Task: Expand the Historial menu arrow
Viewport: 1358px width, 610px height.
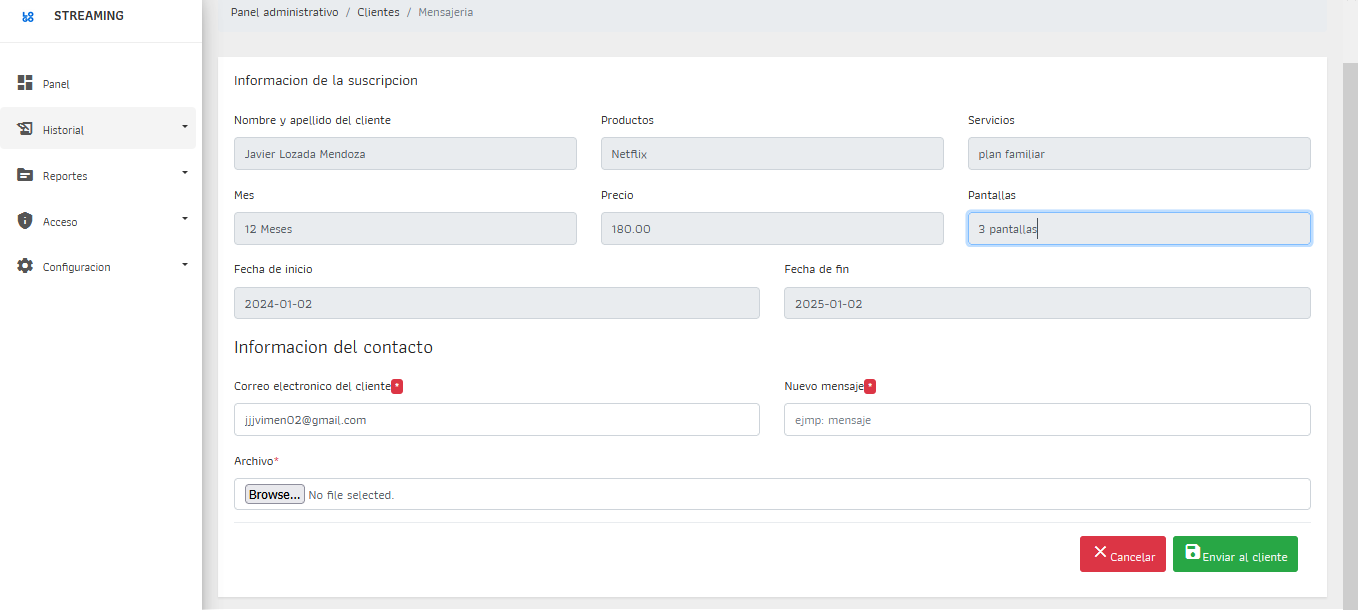Action: pos(185,127)
